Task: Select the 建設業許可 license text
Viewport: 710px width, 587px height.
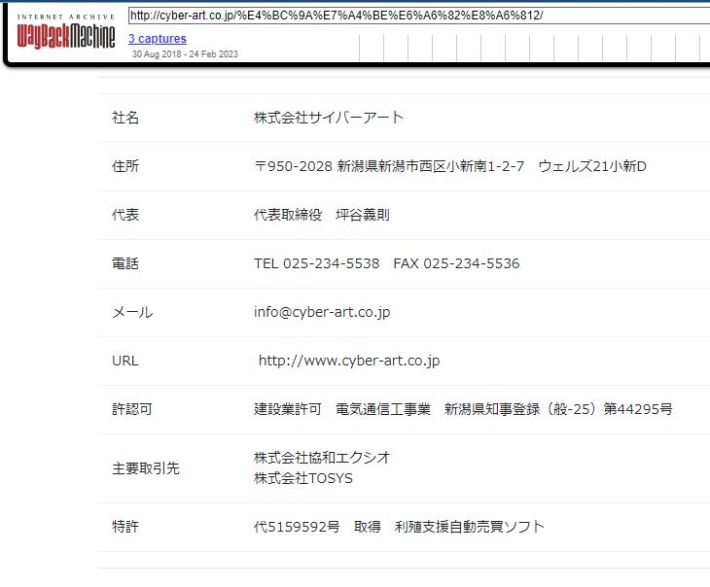Action: (288, 409)
